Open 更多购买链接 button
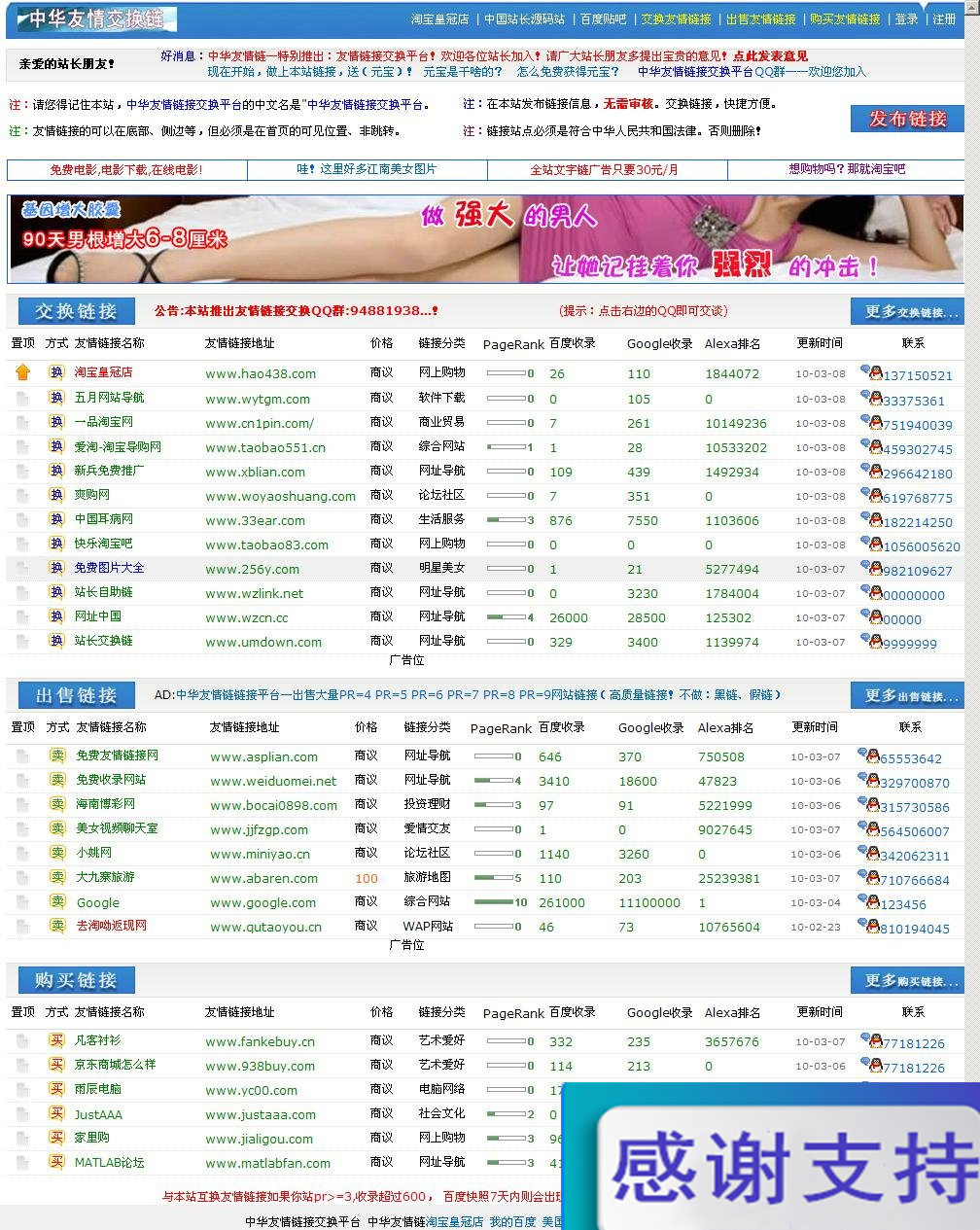The width and height of the screenshot is (980, 1230). [x=907, y=980]
